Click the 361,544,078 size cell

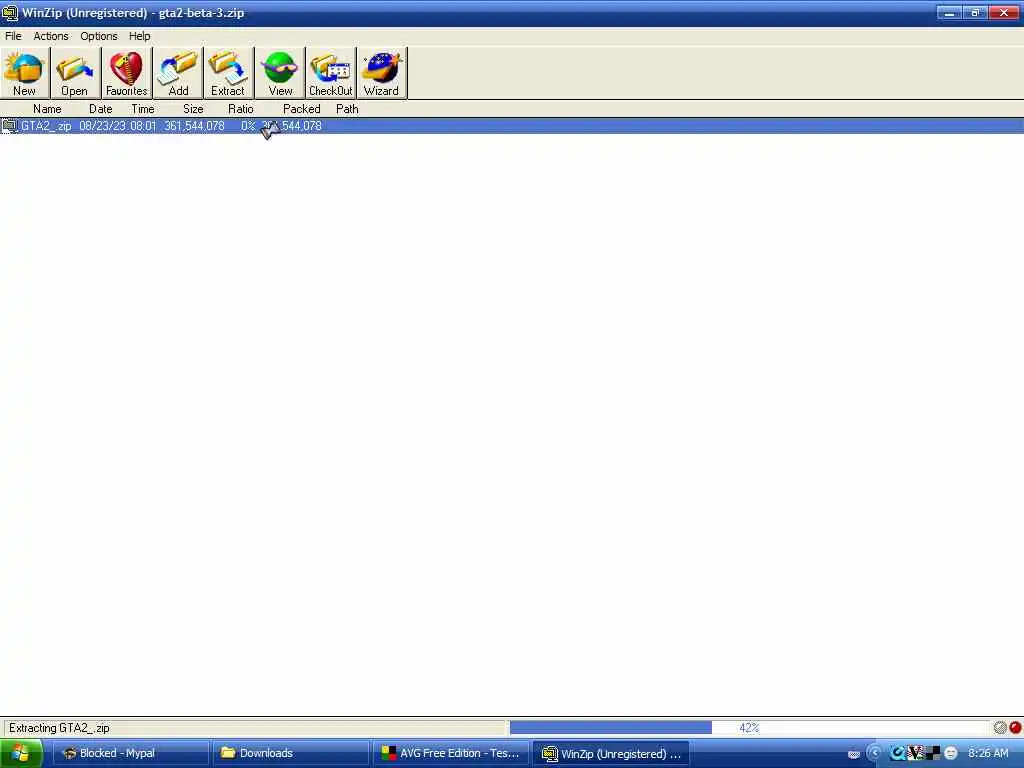(194, 126)
